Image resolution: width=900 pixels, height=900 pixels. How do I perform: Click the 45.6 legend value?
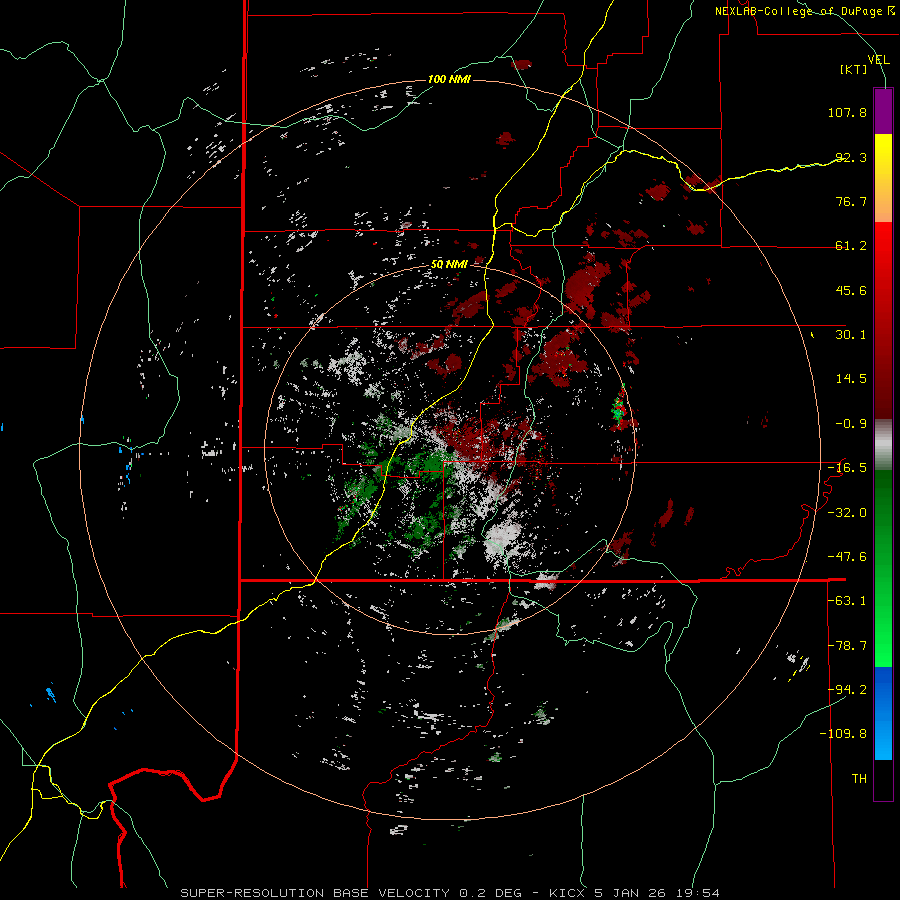[851, 290]
